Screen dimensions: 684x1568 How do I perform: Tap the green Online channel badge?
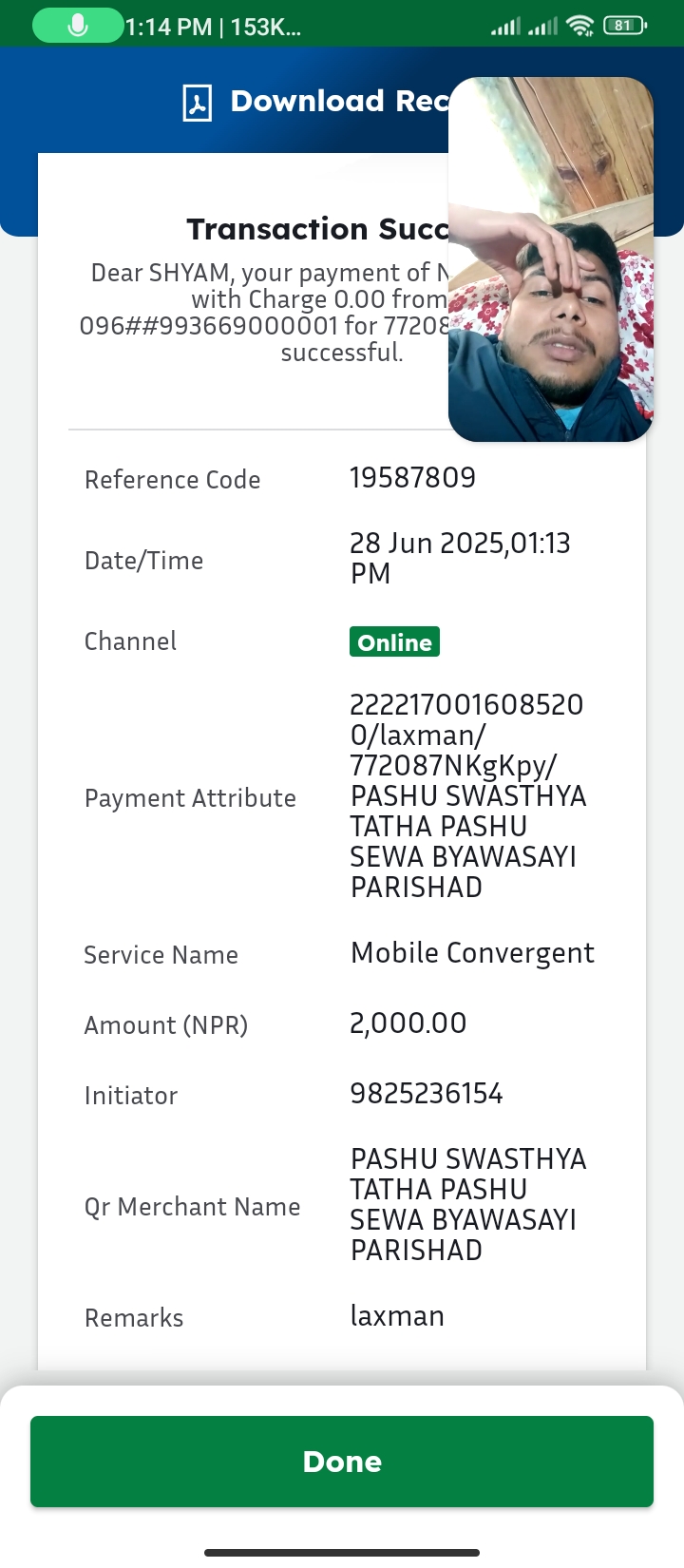pyautogui.click(x=394, y=642)
